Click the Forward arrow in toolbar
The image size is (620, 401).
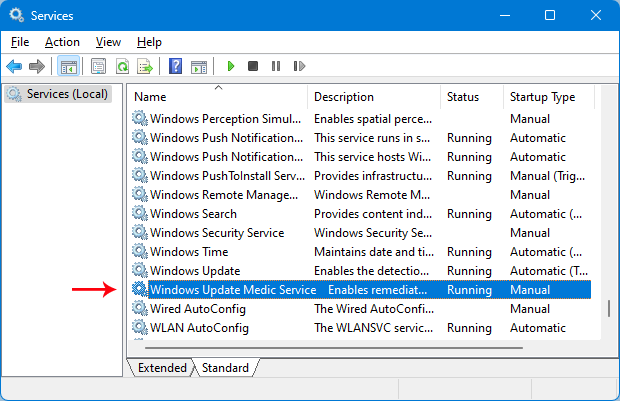pos(37,66)
